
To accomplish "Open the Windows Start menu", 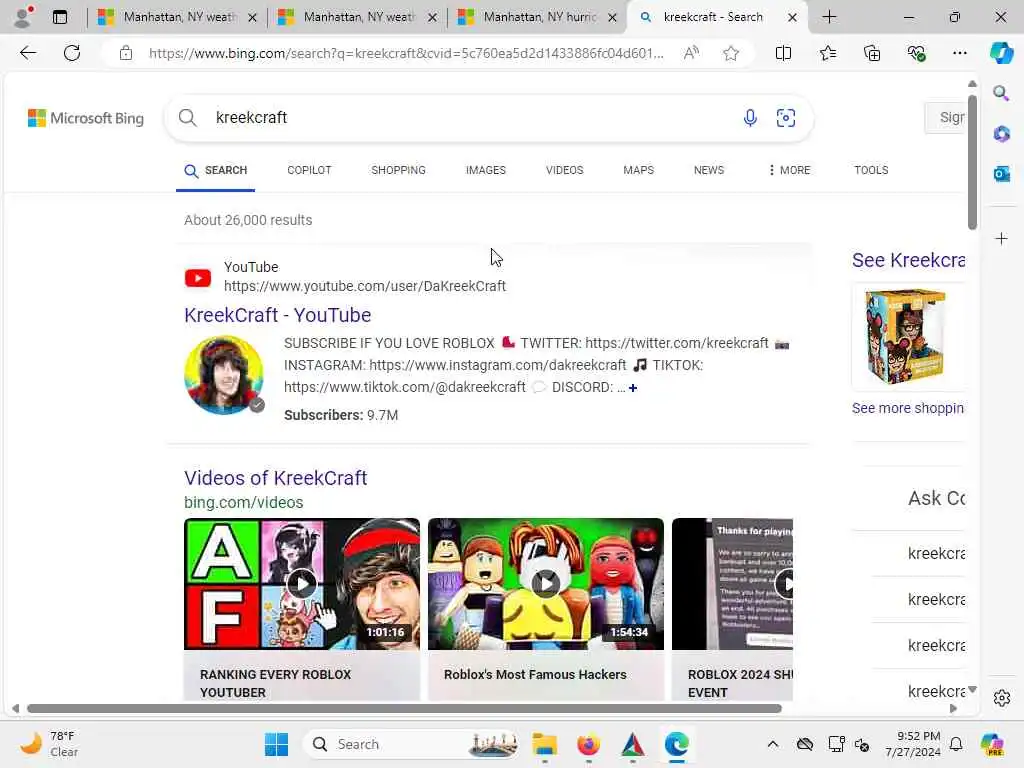I will 276,744.
